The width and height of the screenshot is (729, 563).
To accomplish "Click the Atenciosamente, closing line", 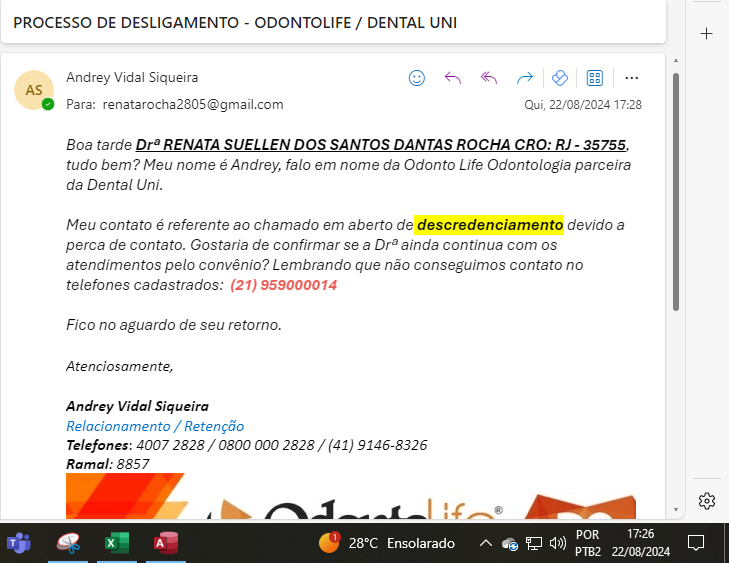I will [x=119, y=366].
